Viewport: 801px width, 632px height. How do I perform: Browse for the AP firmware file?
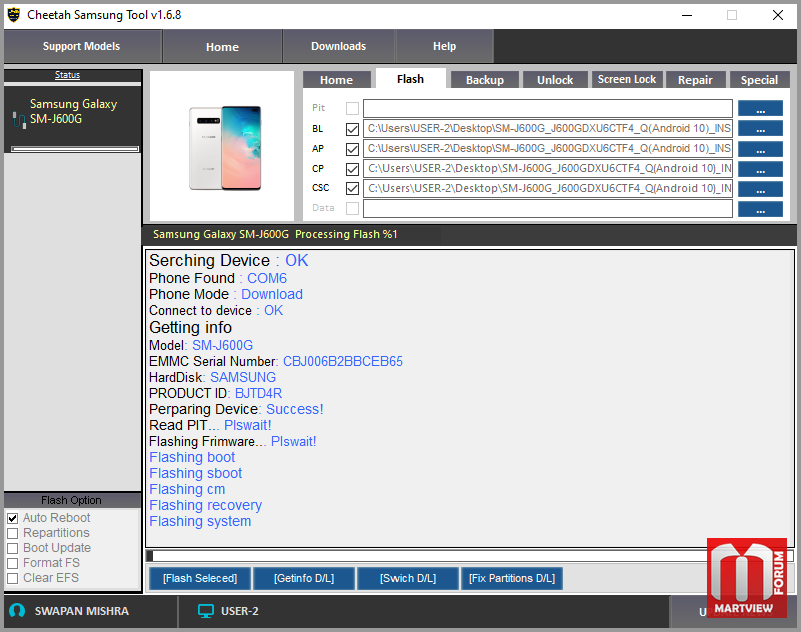point(760,149)
